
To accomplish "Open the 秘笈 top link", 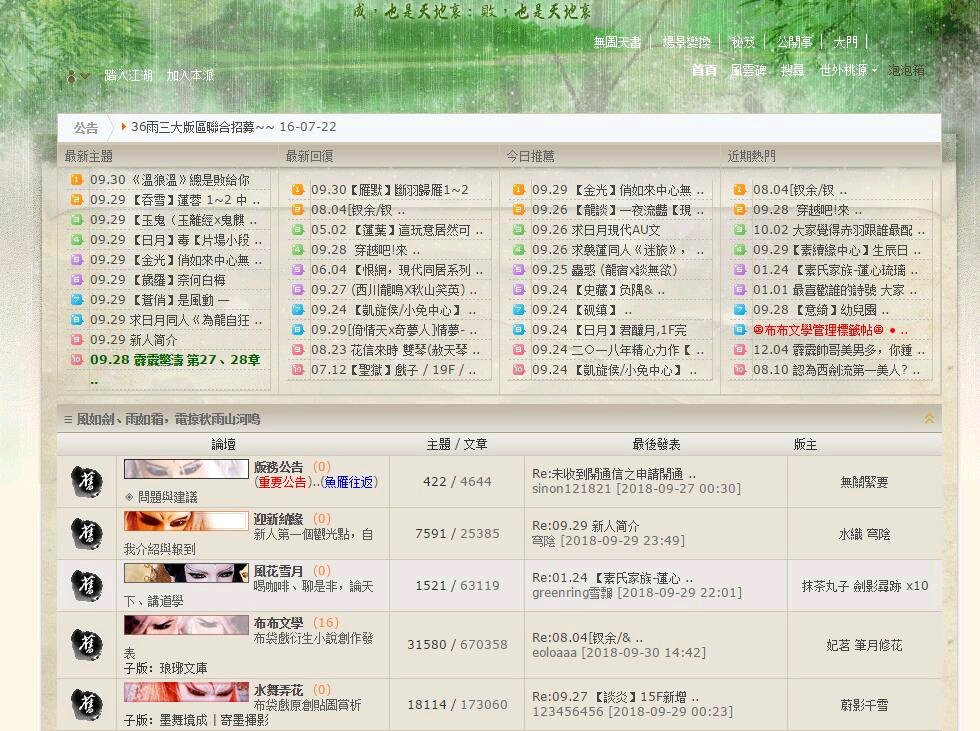I will click(743, 42).
